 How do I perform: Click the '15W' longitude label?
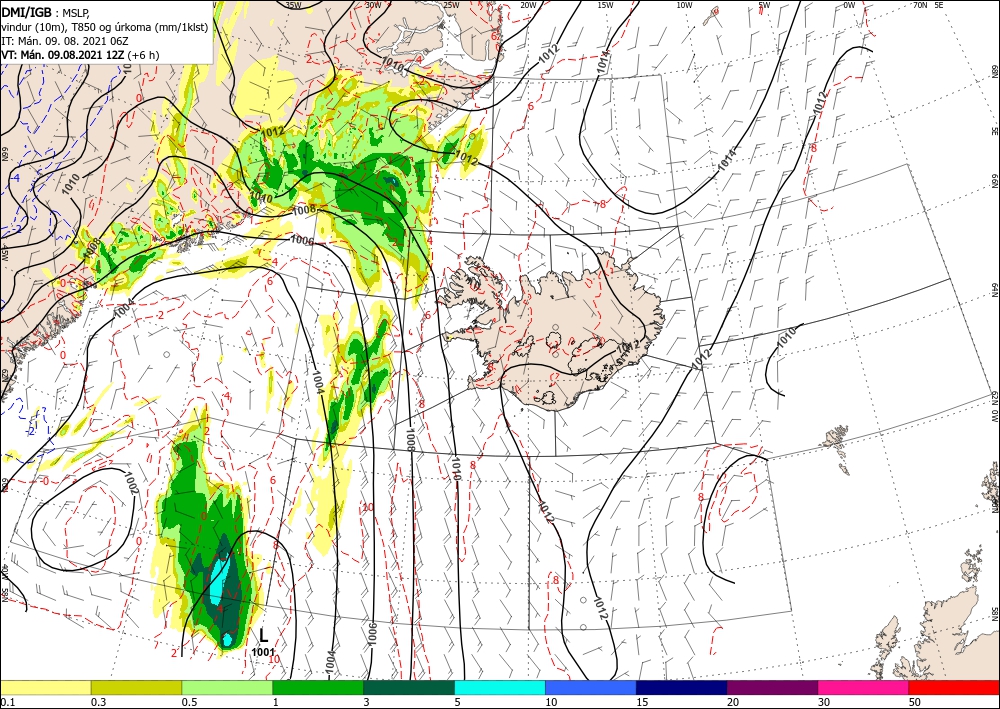click(605, 5)
